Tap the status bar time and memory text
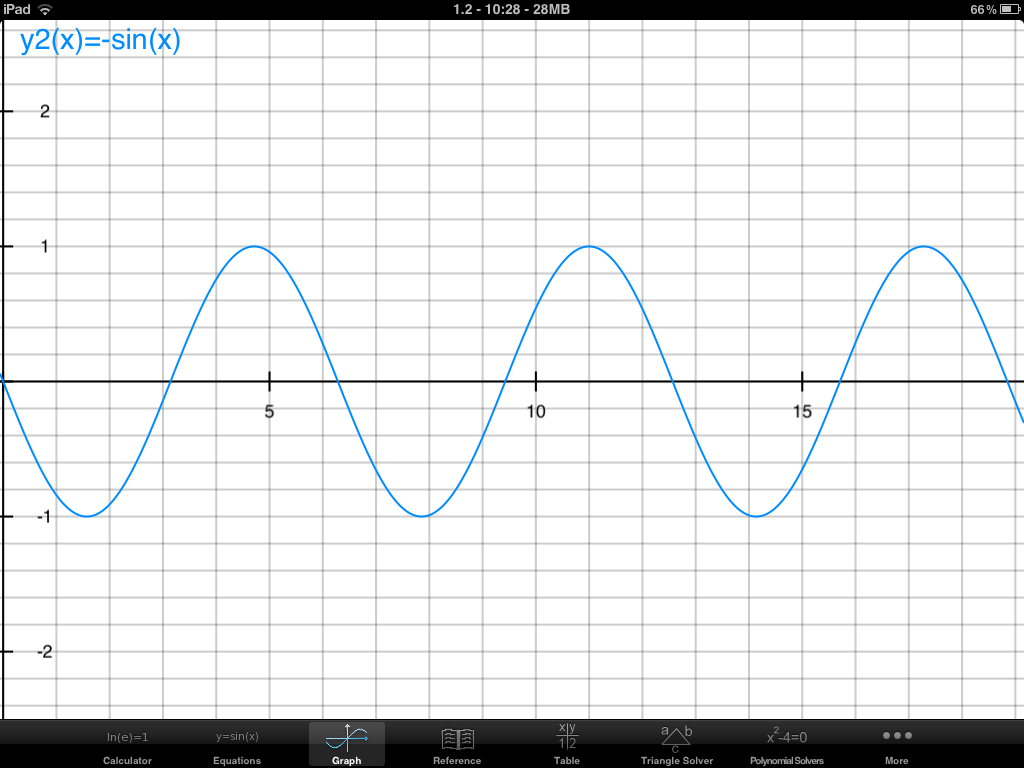 point(511,9)
